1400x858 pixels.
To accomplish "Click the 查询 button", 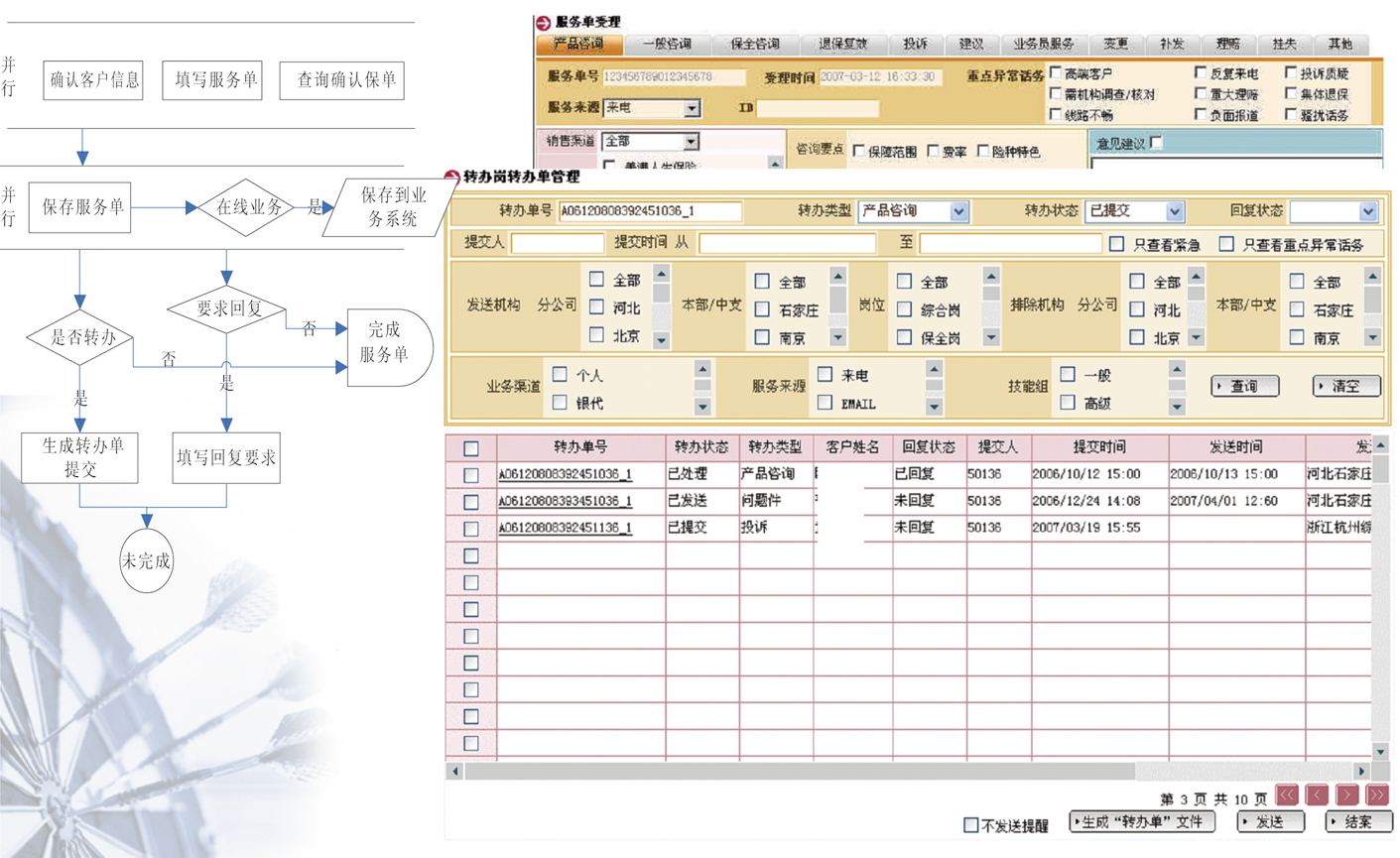I will pos(1244,386).
